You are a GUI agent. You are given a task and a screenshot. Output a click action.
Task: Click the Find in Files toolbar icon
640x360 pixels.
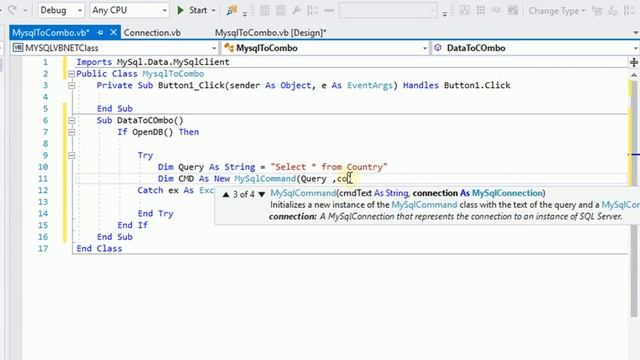coord(232,11)
